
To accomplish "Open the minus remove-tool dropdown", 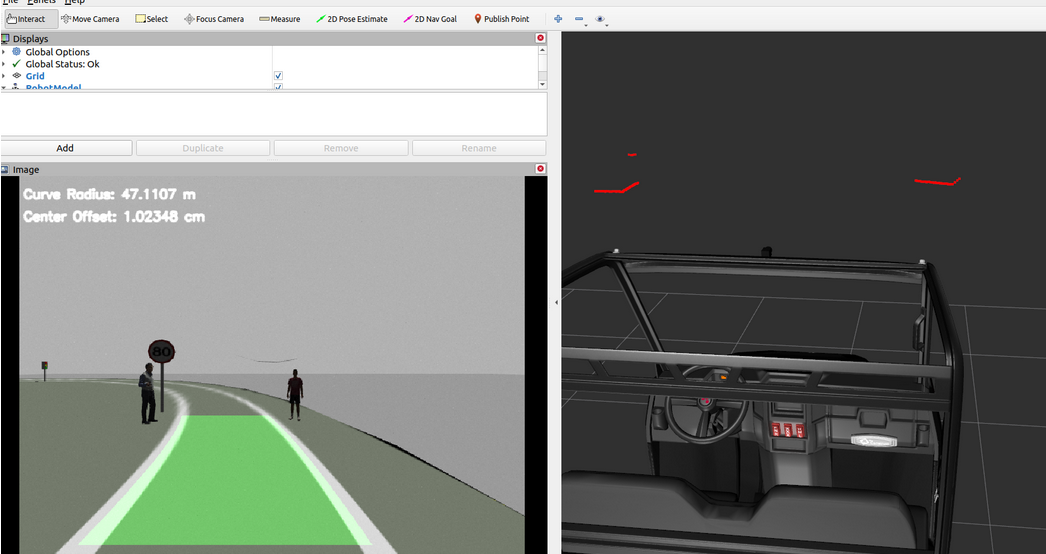I will point(580,19).
